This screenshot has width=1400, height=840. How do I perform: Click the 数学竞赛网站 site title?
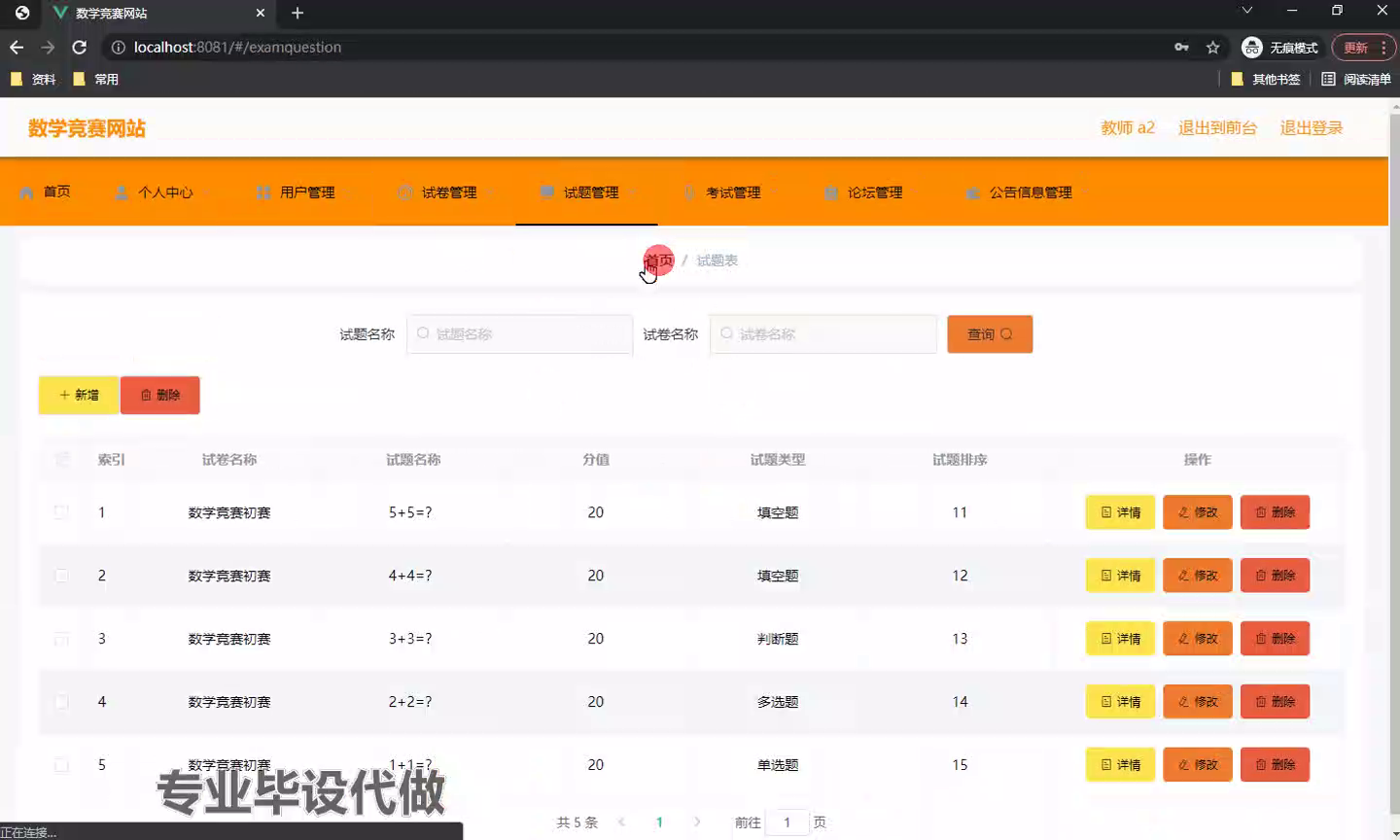[87, 128]
